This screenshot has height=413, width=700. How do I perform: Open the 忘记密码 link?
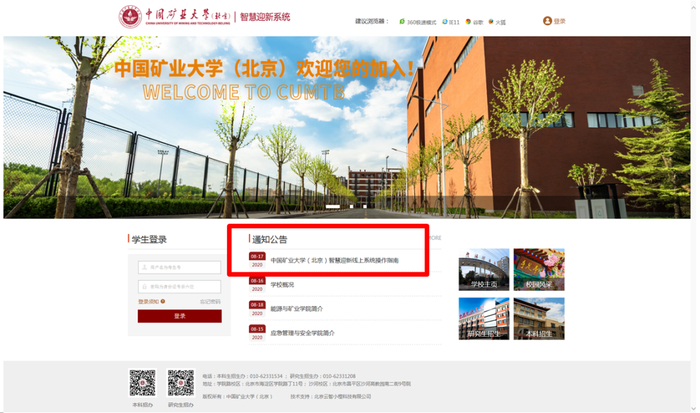[x=210, y=302]
